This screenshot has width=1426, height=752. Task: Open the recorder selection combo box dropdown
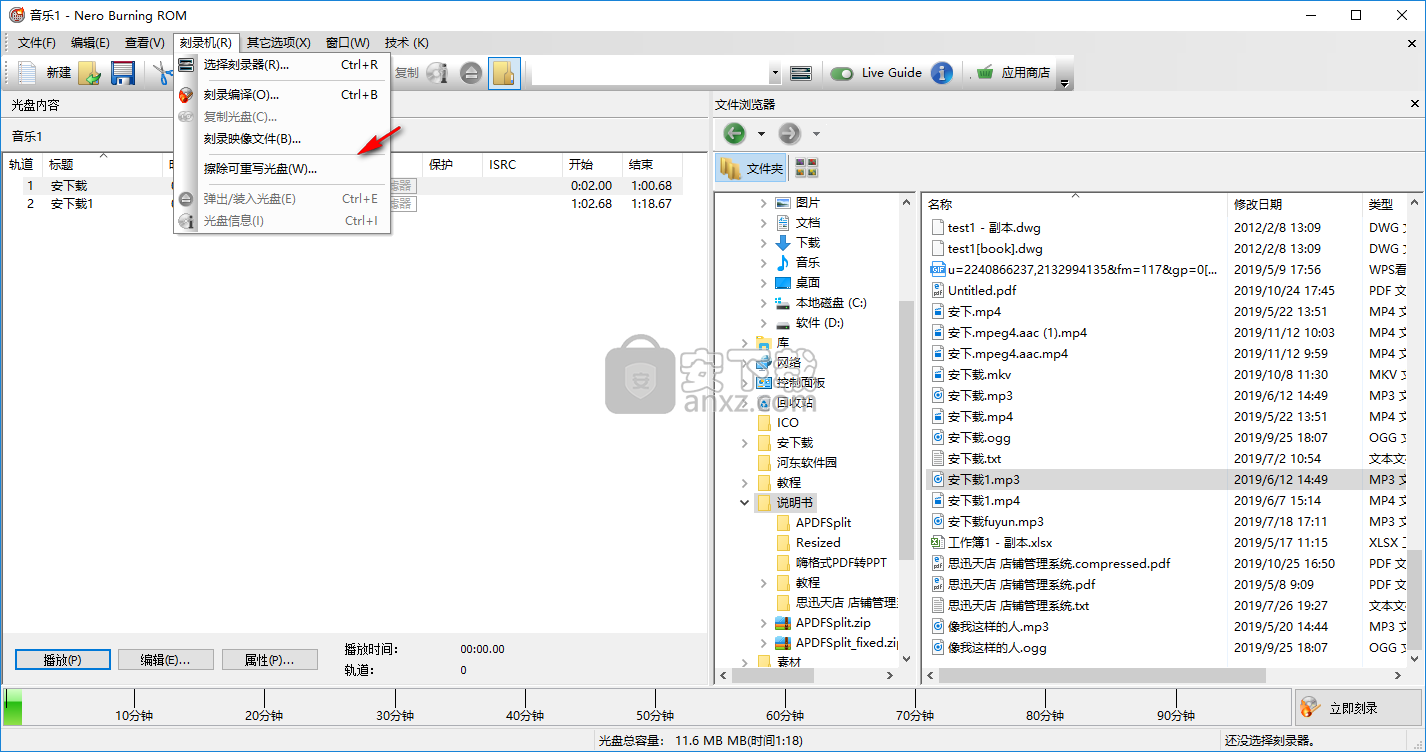pos(775,72)
